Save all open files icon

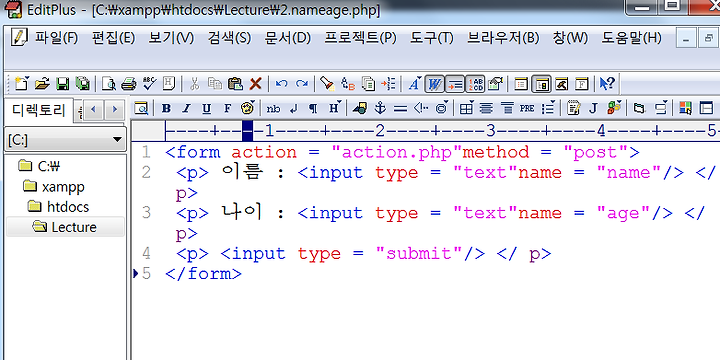click(x=83, y=84)
